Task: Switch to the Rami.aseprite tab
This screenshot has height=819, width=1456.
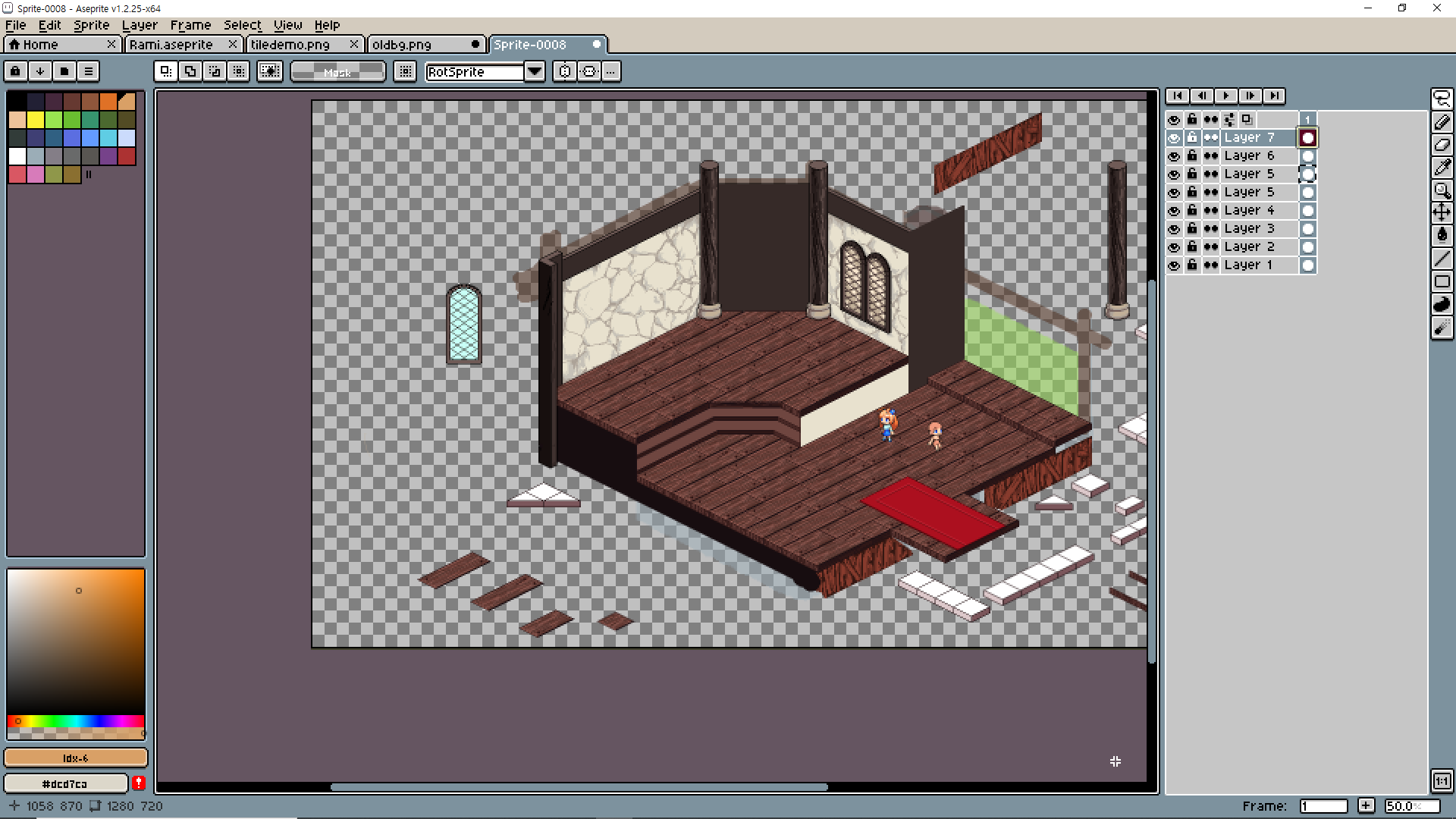Action: (x=171, y=45)
